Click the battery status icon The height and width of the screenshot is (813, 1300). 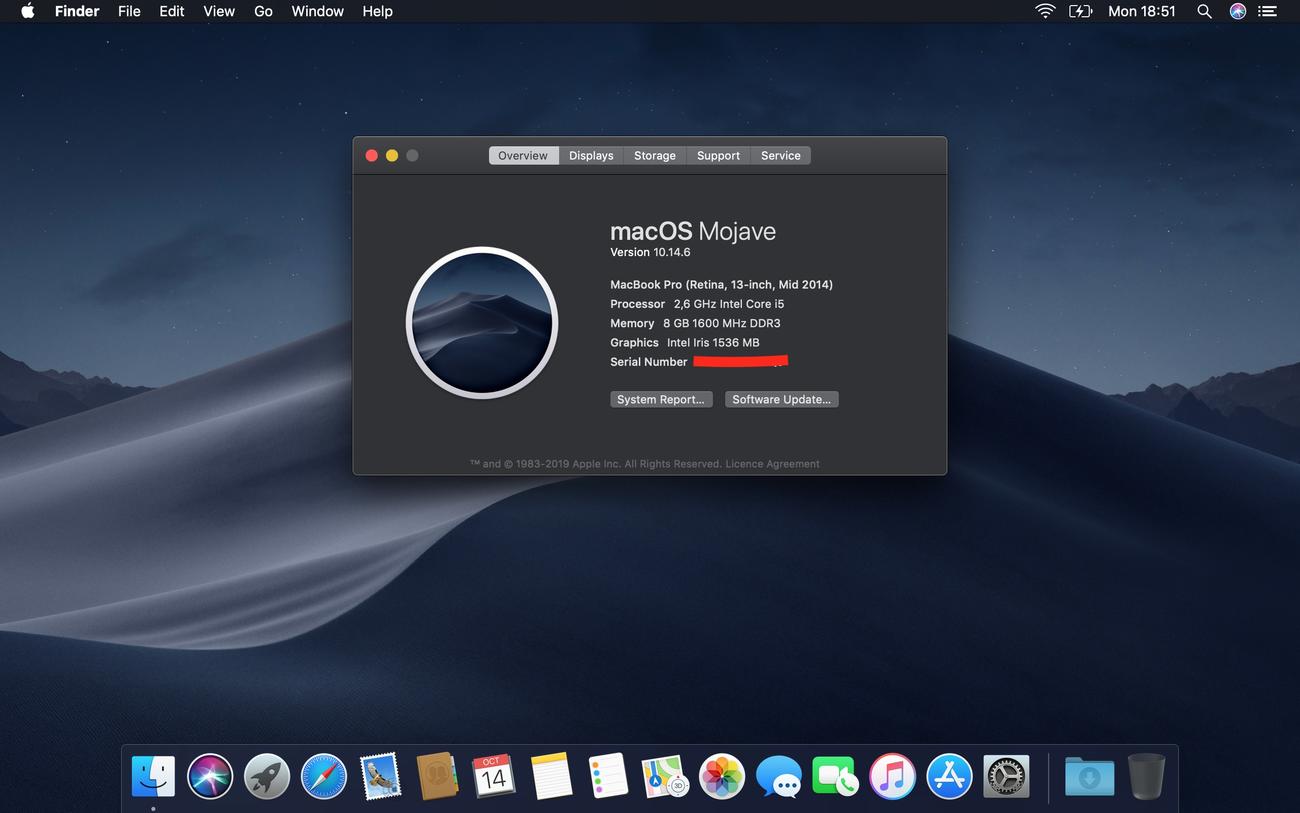point(1080,11)
